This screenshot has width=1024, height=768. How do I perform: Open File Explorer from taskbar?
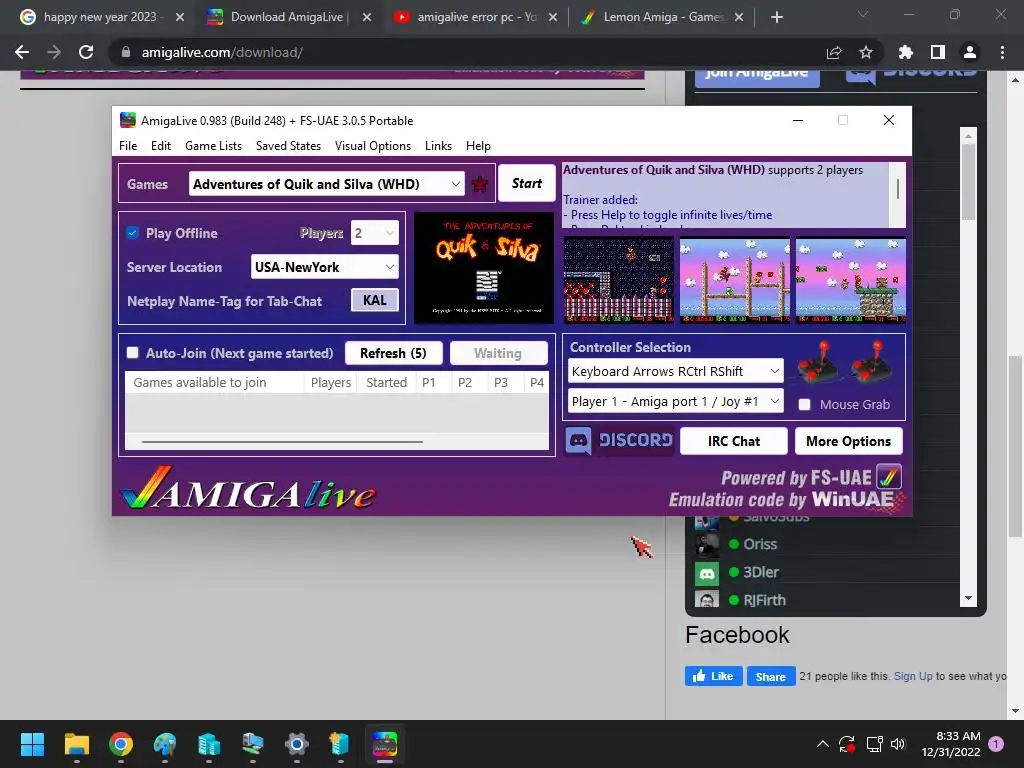click(76, 744)
